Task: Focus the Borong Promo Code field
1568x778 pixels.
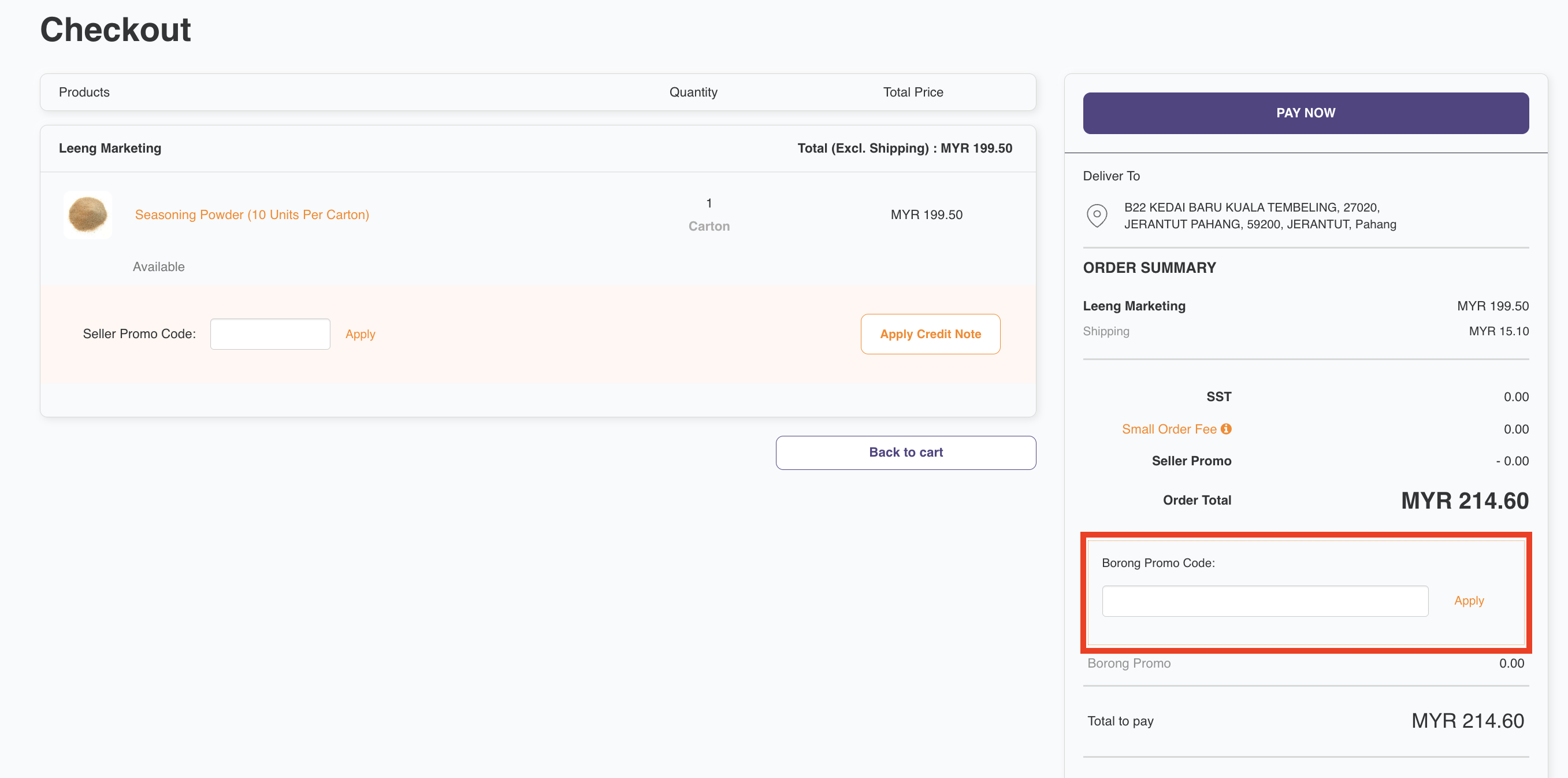Action: [x=1264, y=600]
